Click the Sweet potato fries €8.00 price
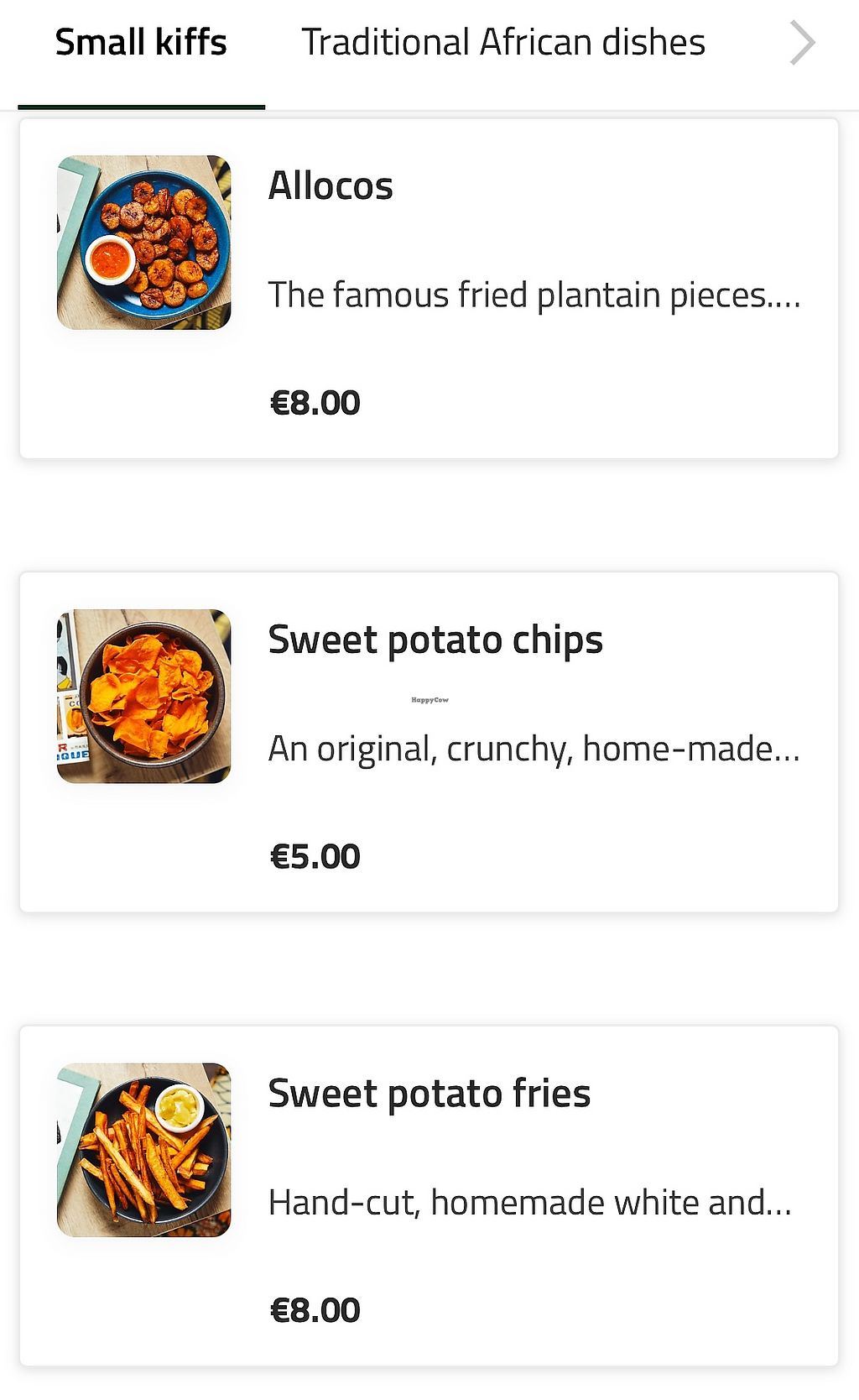 click(x=315, y=1310)
